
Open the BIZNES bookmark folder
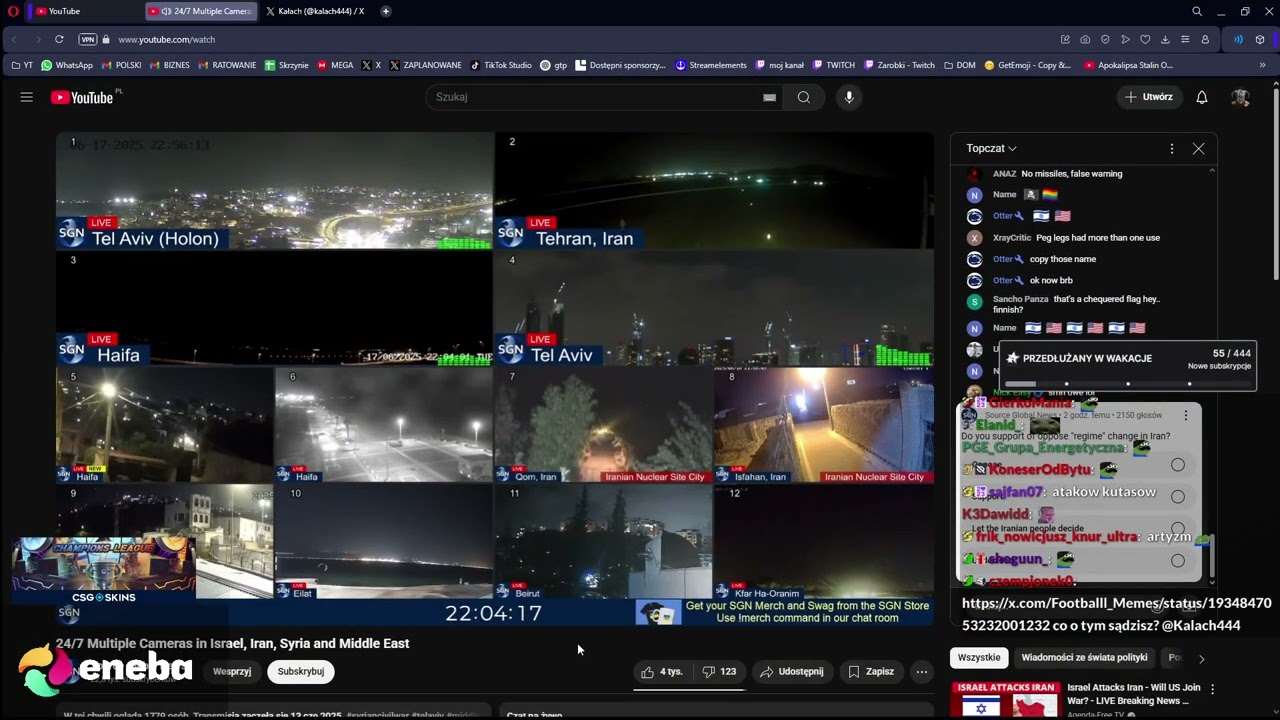tap(170, 65)
